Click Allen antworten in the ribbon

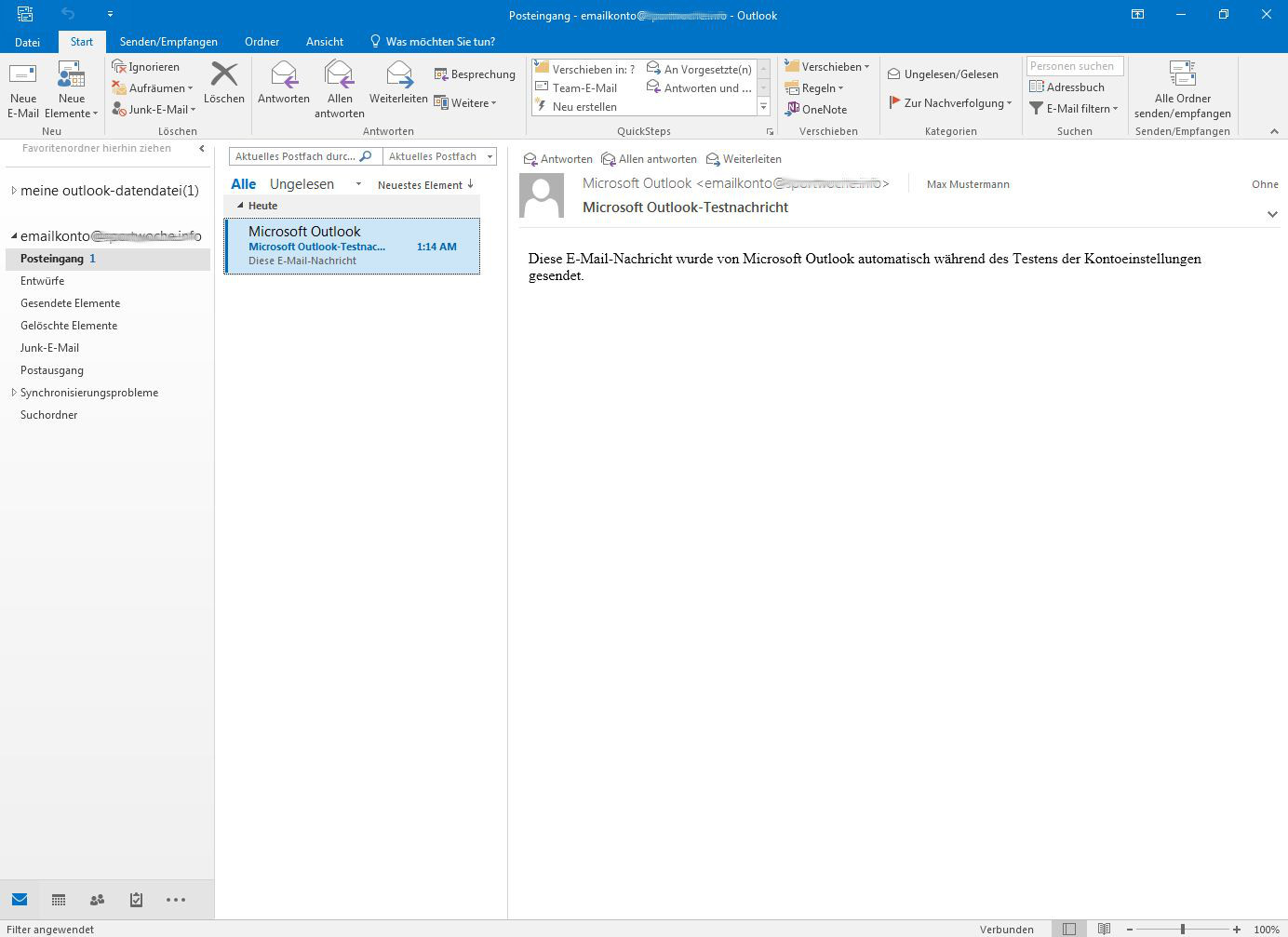(340, 90)
